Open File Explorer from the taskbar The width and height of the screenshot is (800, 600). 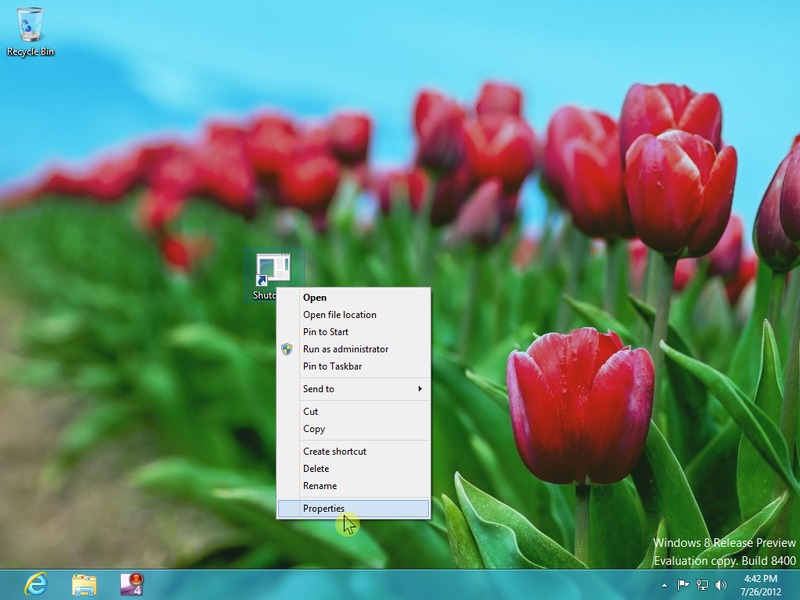coord(84,584)
